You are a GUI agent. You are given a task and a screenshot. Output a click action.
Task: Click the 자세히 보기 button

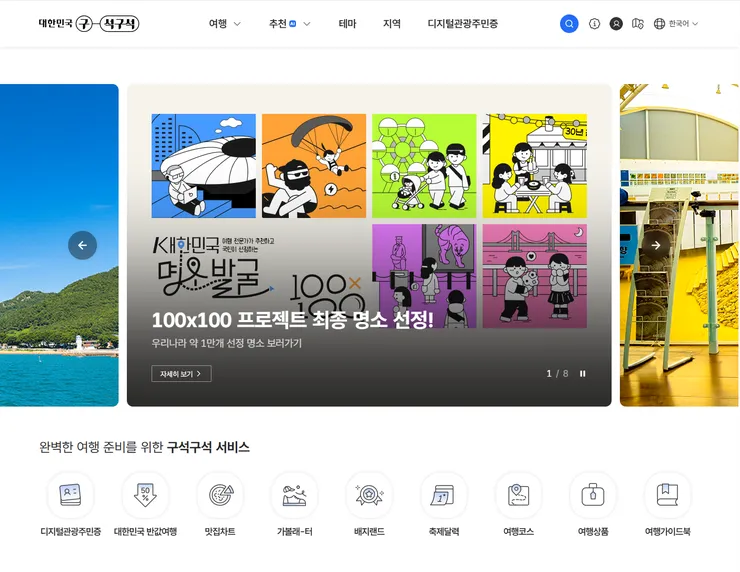coord(181,373)
